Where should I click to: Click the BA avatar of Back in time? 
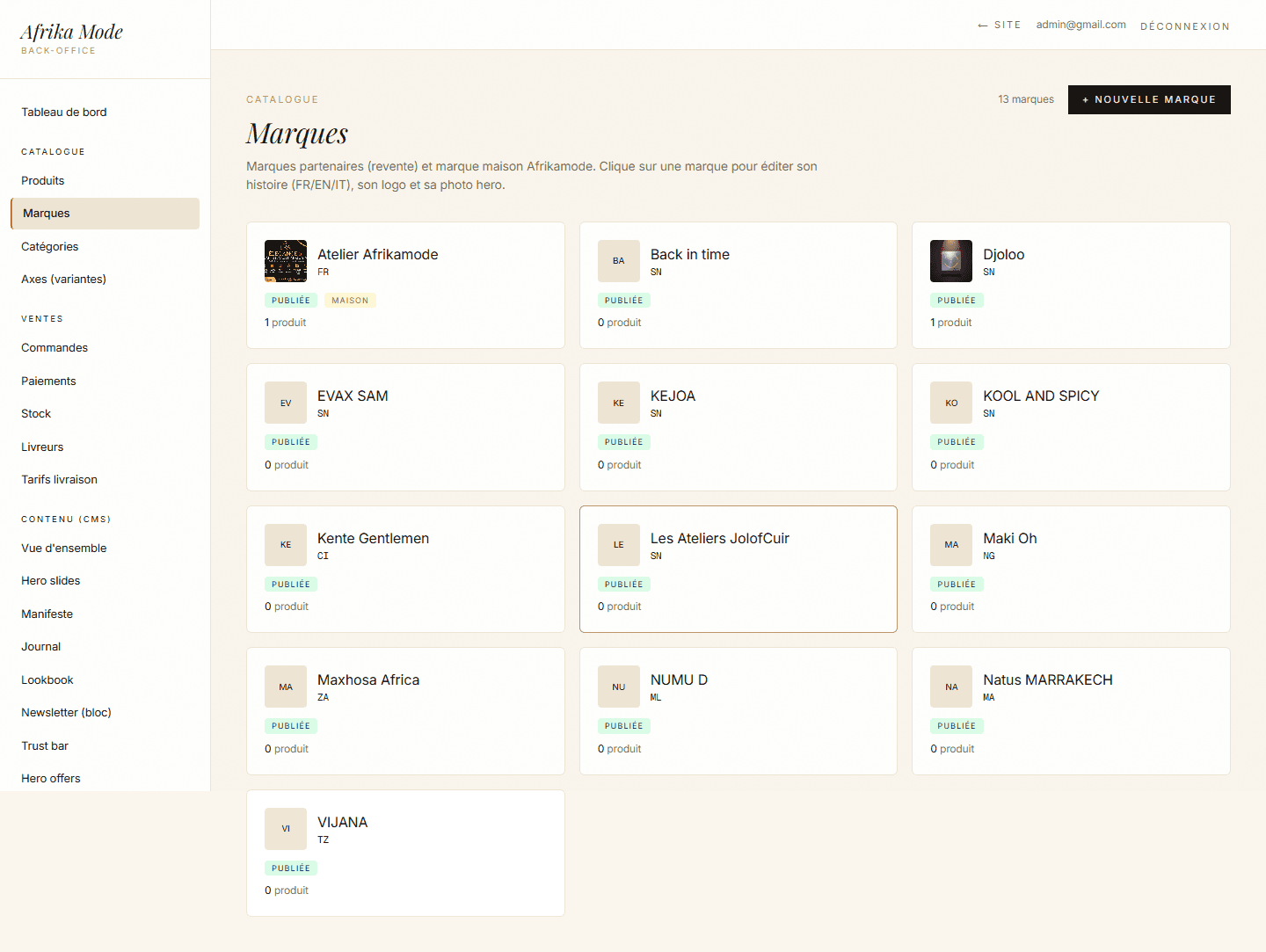619,261
